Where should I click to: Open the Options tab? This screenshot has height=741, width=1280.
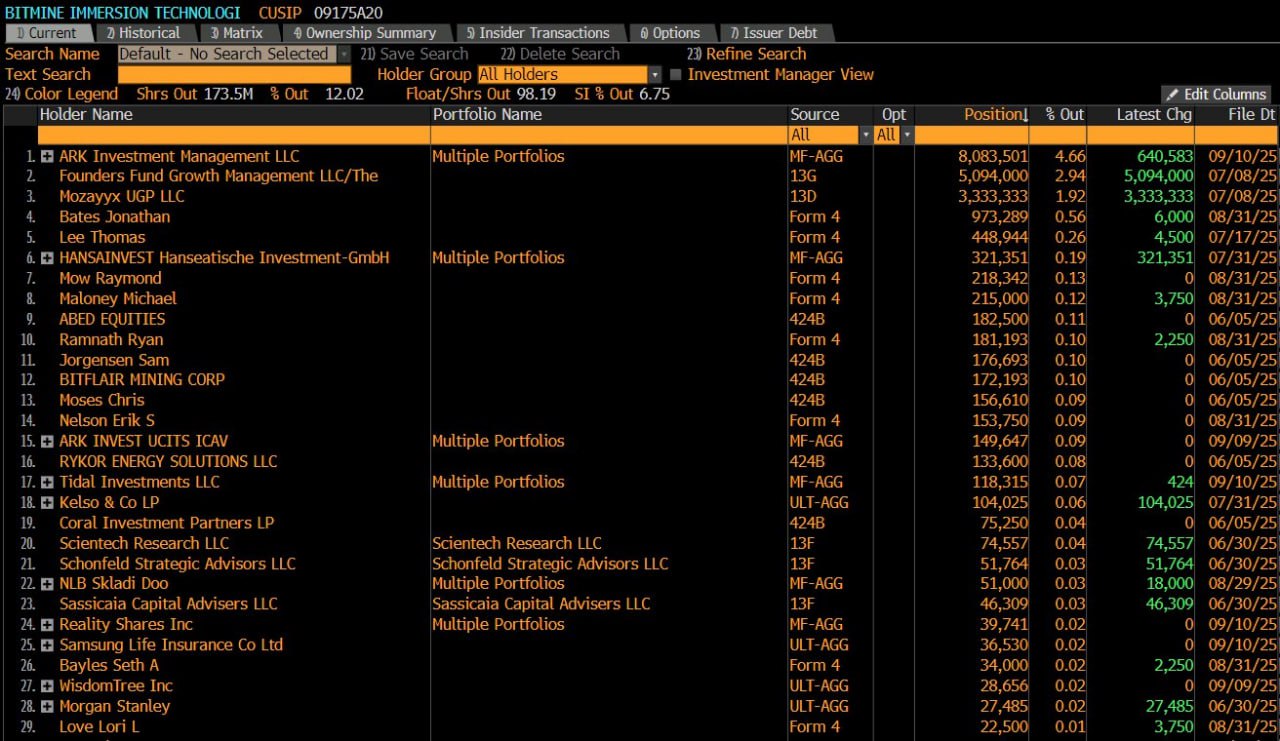click(670, 33)
